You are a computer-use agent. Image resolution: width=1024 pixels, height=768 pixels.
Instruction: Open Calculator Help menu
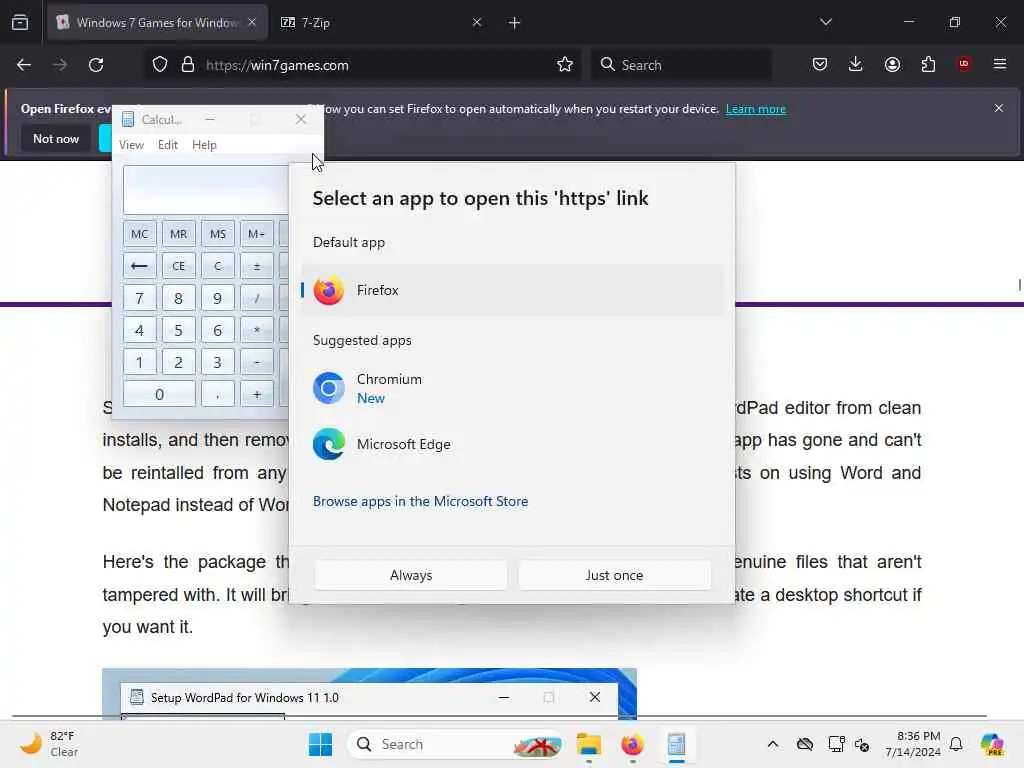click(204, 145)
